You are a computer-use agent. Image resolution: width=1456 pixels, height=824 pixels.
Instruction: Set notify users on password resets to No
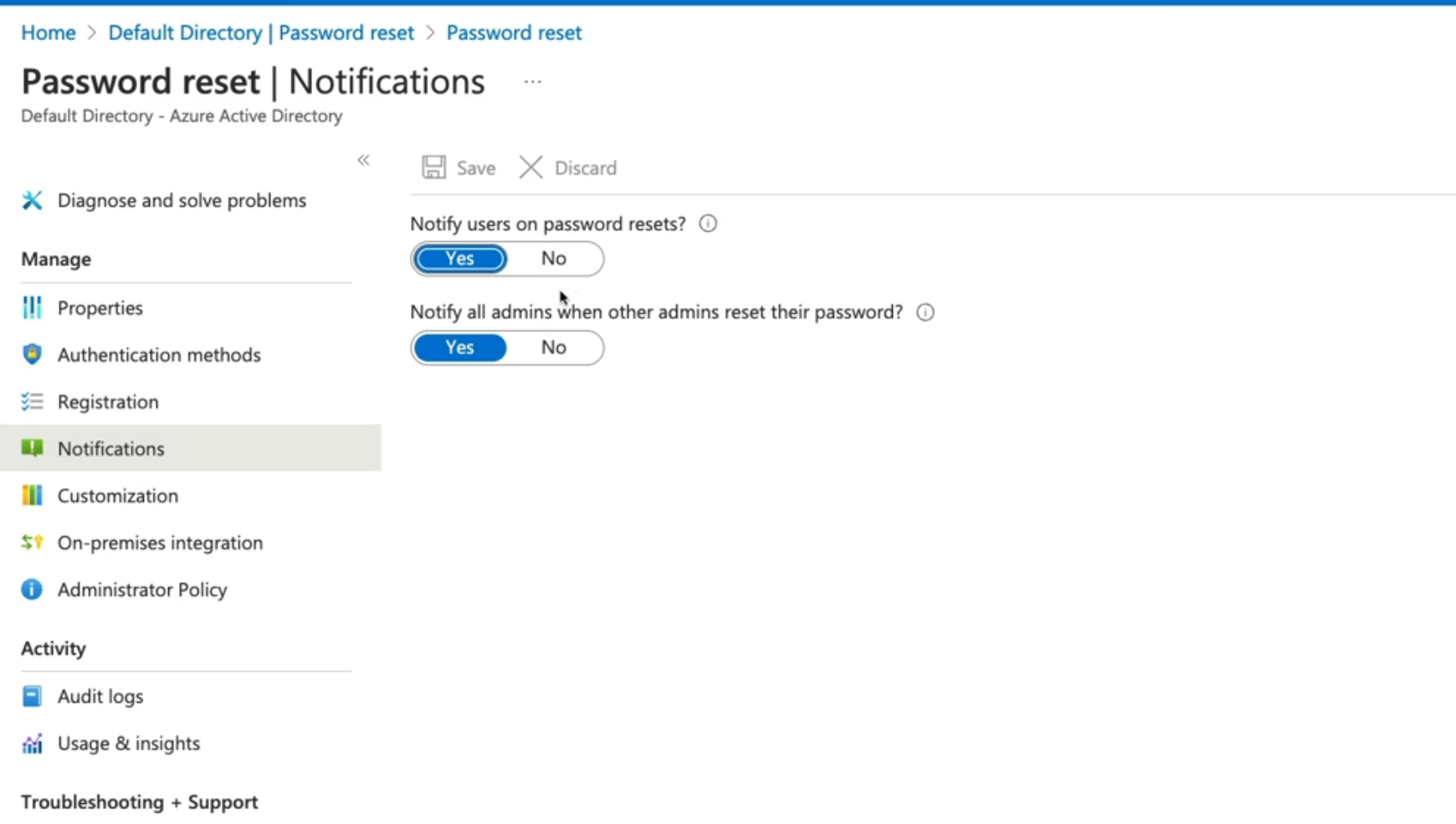(553, 258)
